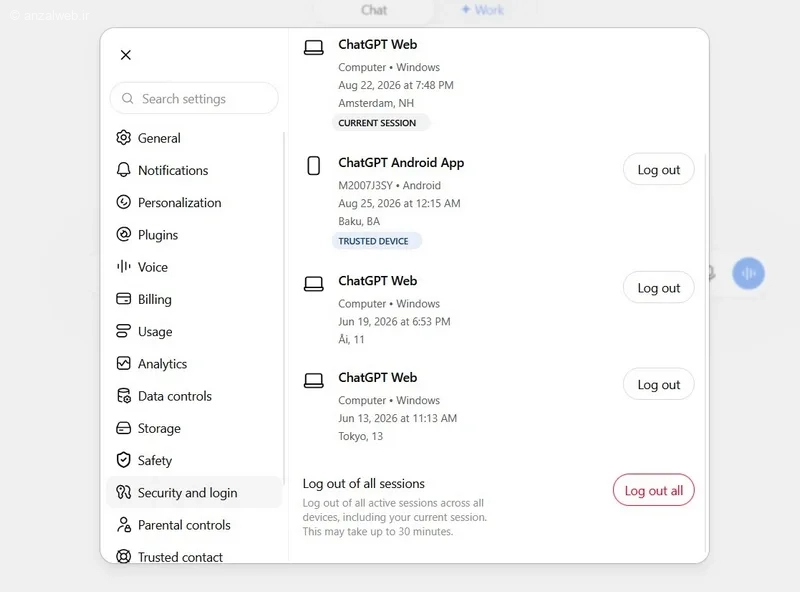The image size is (800, 592).
Task: Click the Security and login key icon
Action: coord(123,492)
